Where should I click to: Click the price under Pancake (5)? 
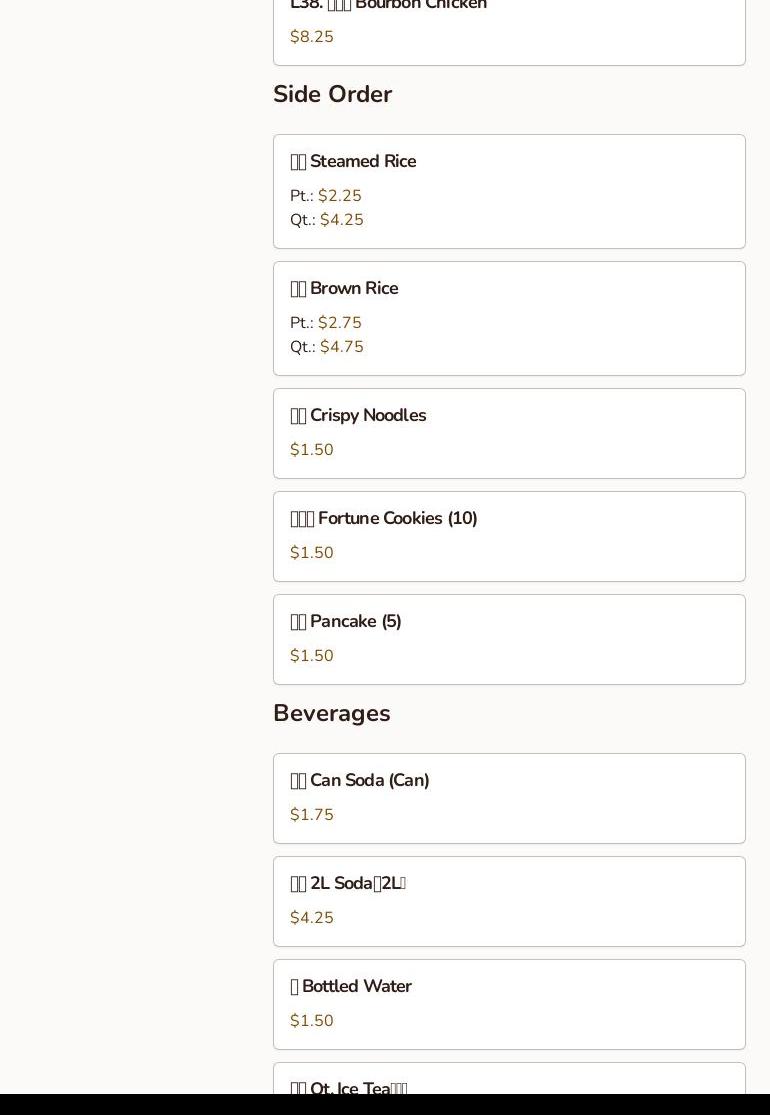(x=312, y=656)
